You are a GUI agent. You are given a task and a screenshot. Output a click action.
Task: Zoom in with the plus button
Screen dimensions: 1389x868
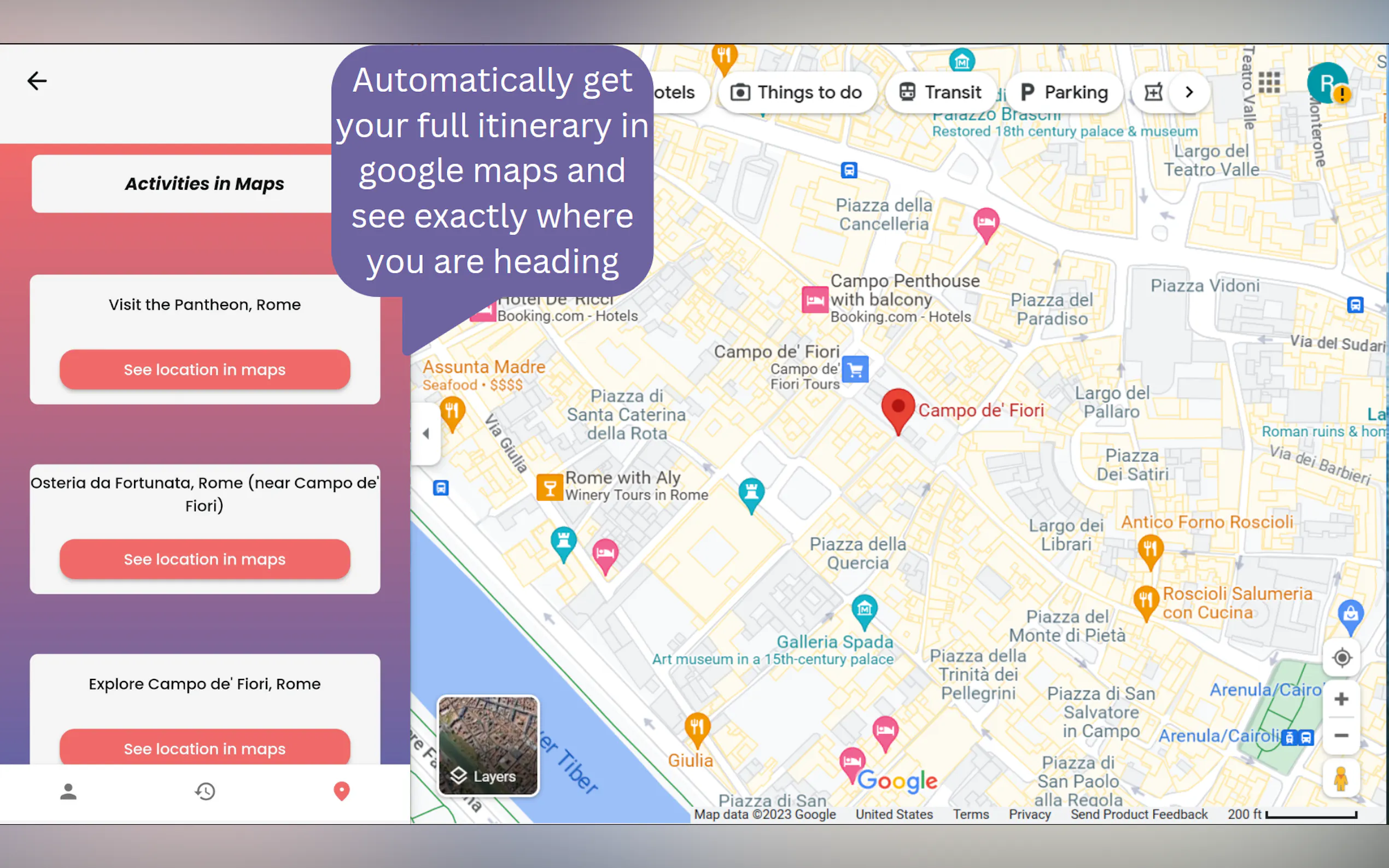click(1341, 699)
